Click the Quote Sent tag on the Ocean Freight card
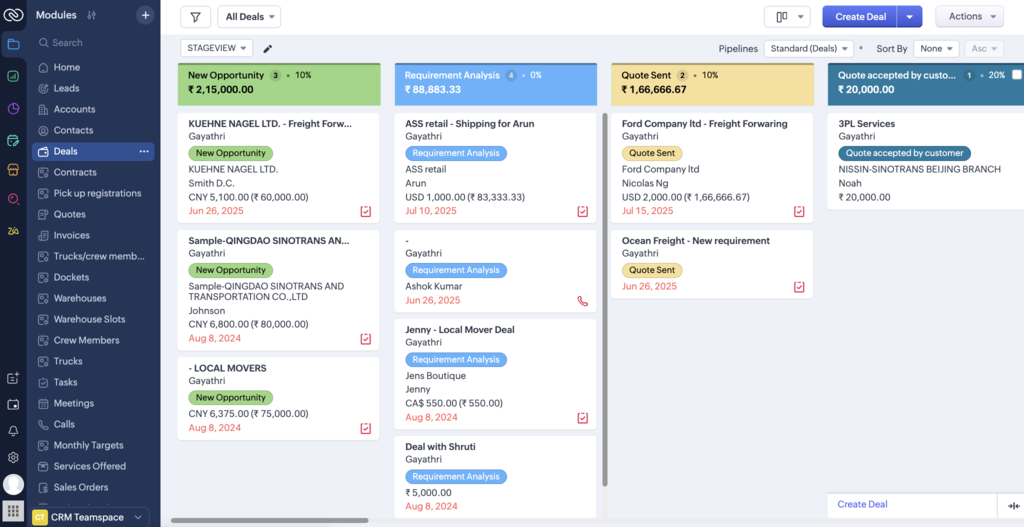The height and width of the screenshot is (527, 1024). coord(652,270)
